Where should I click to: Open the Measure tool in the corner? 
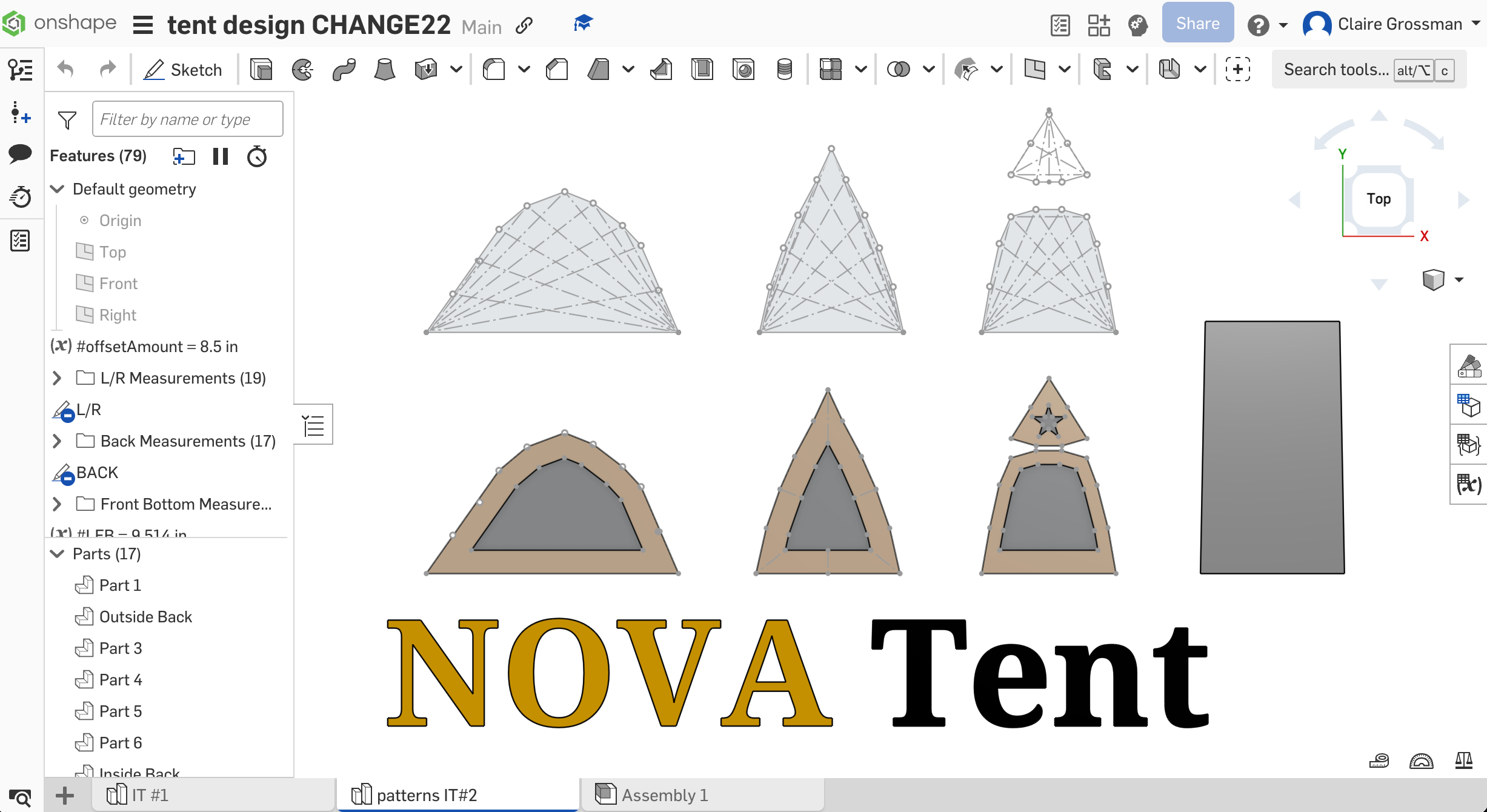click(1379, 760)
